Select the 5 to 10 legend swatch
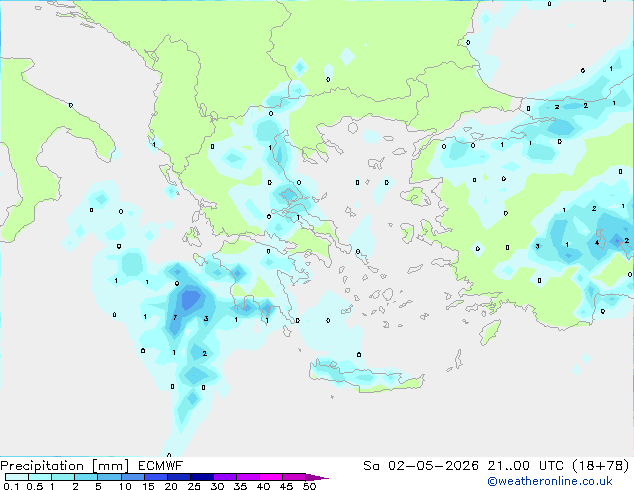This screenshot has height=490, width=634. [x=109, y=477]
